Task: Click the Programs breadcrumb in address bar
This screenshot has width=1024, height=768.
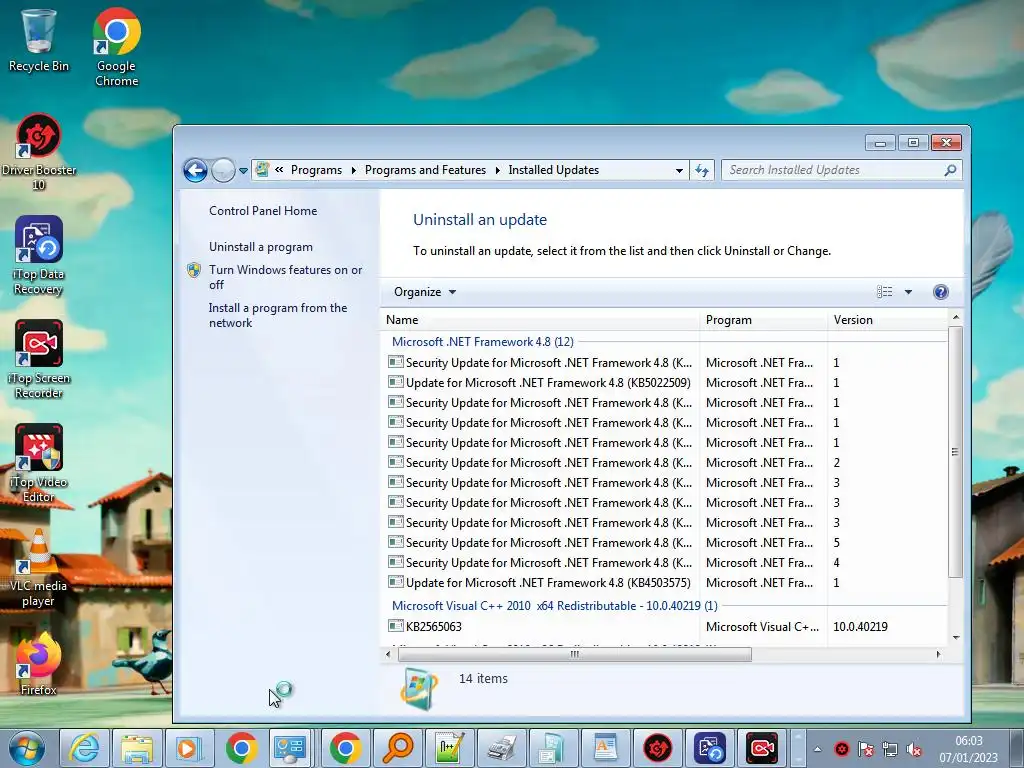Action: (316, 170)
